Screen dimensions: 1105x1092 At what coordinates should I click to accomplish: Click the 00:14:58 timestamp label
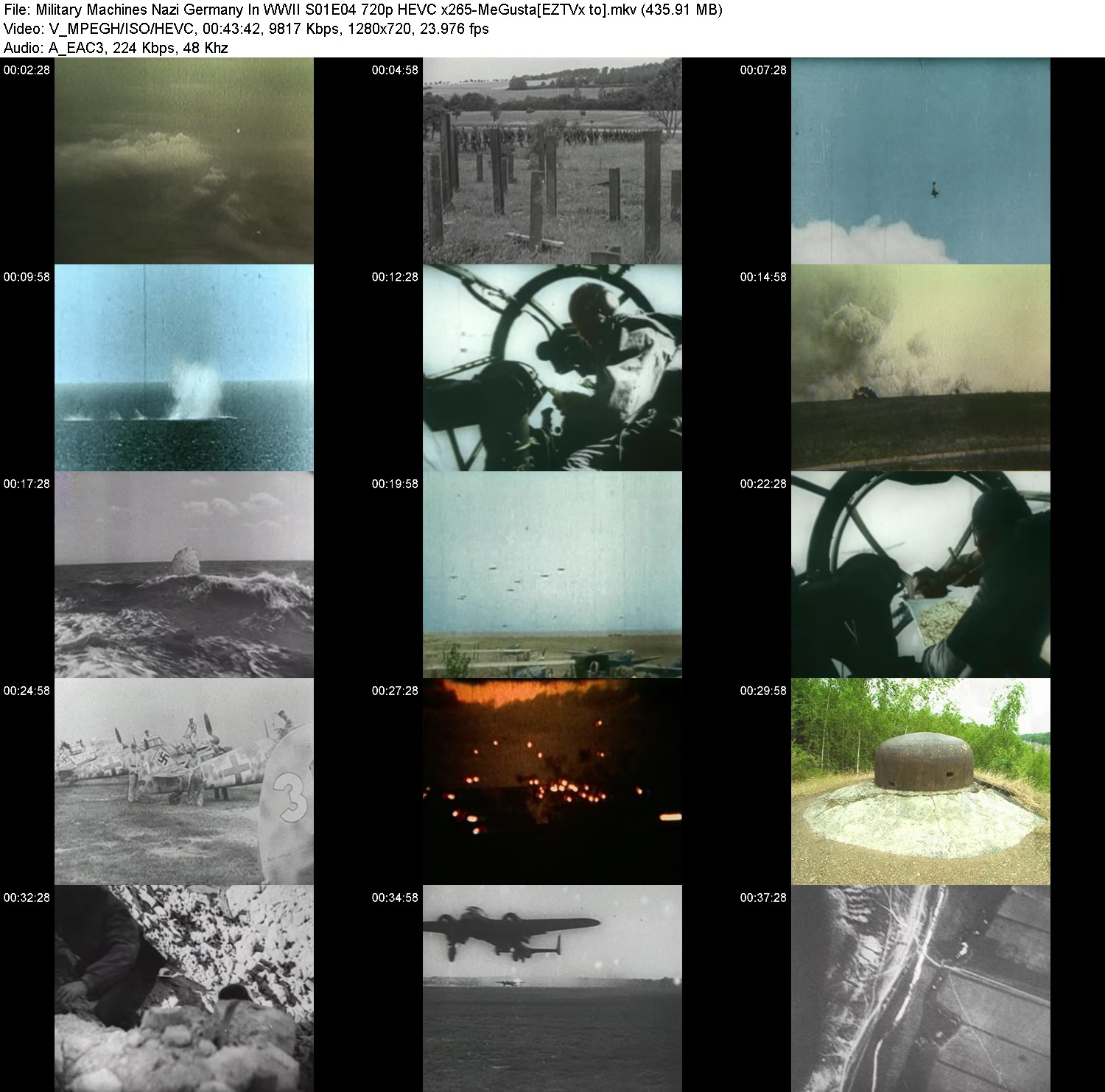pyautogui.click(x=763, y=277)
